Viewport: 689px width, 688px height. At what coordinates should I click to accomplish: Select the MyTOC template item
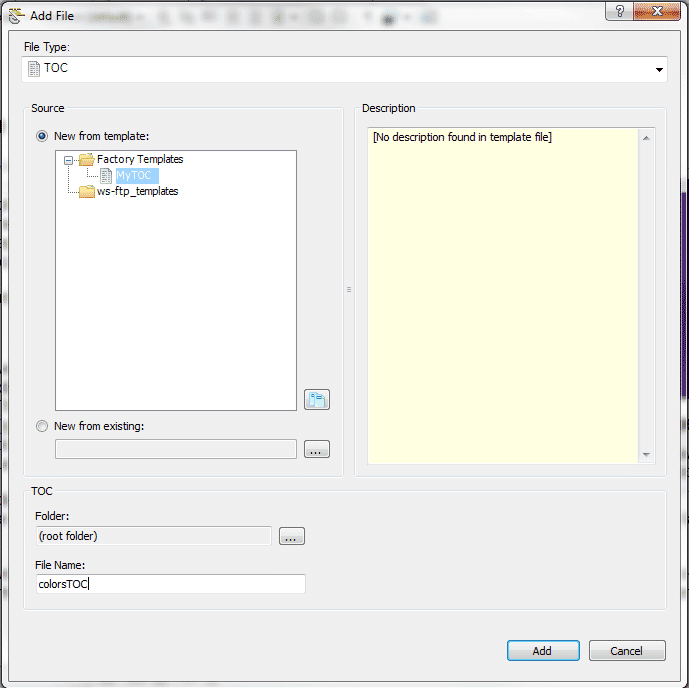pos(134,175)
